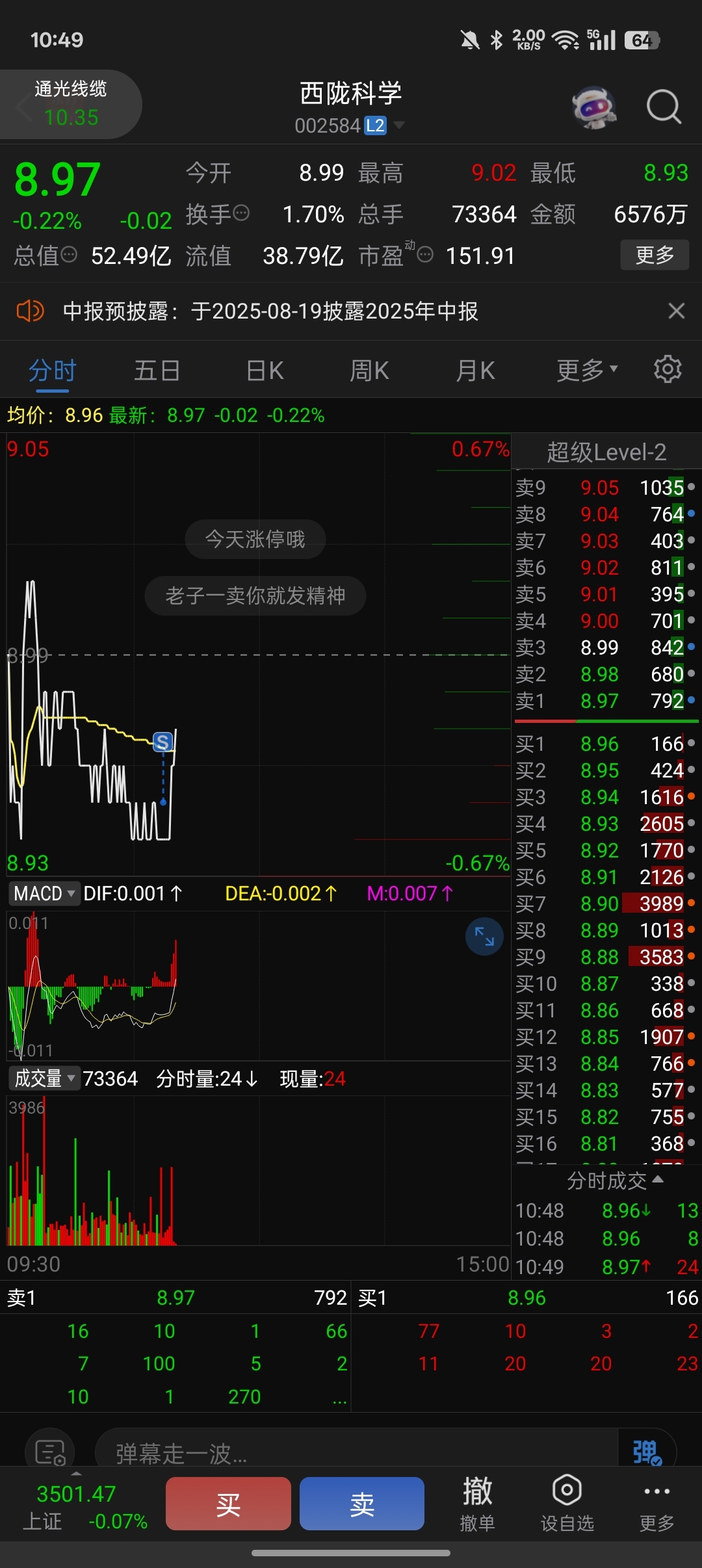
Task: Collapse the 分时成交 panel arrow
Action: tap(658, 1179)
